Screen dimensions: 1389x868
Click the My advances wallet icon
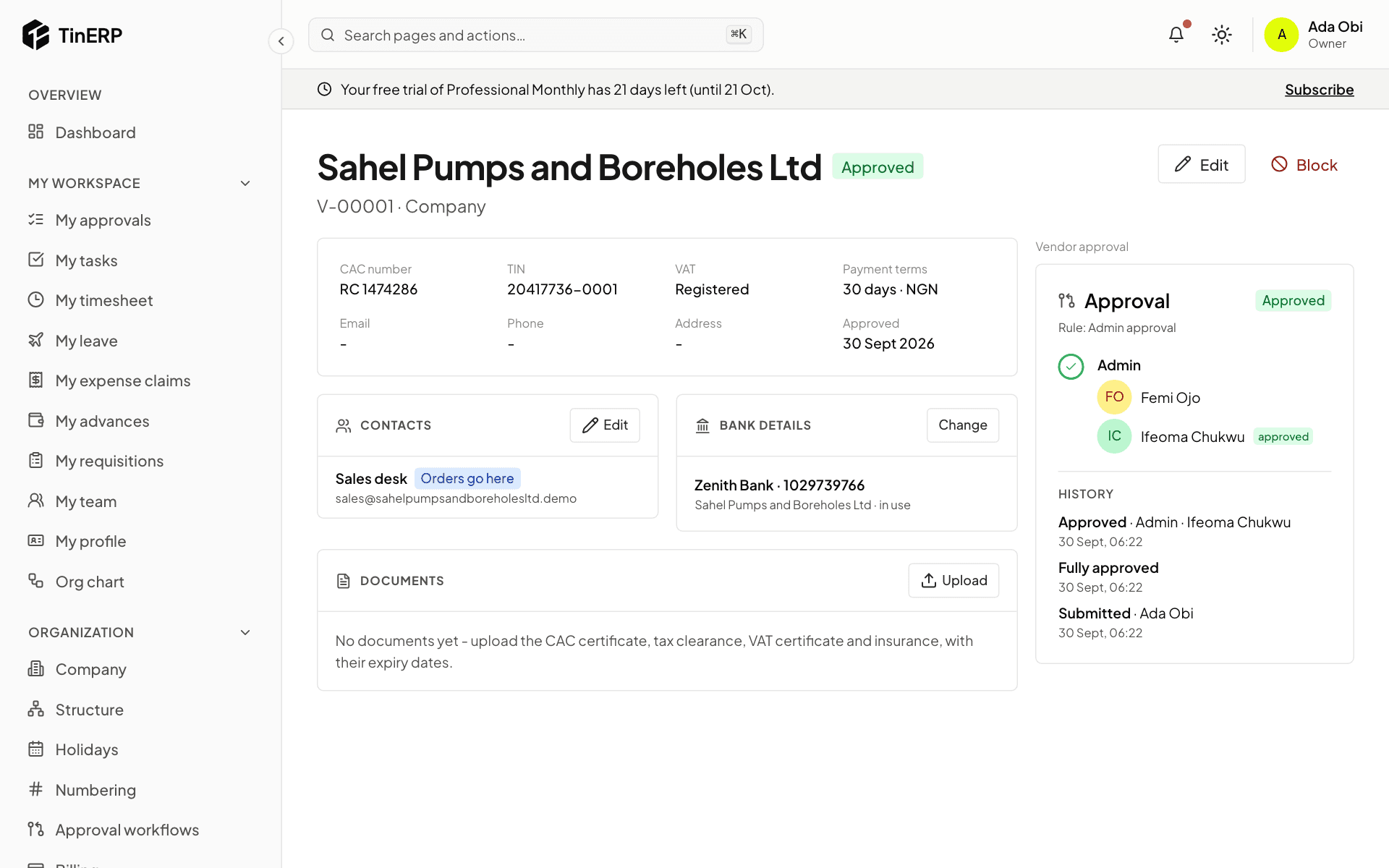pyautogui.click(x=35, y=420)
